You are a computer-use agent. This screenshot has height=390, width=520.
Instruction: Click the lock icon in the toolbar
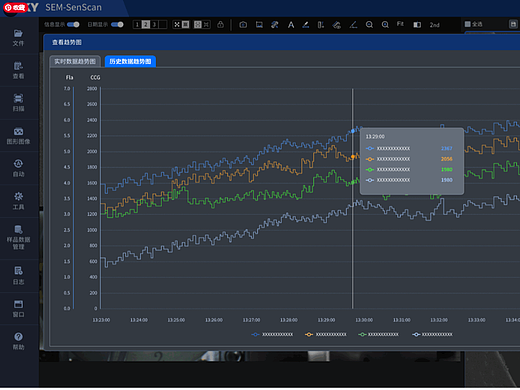coord(220,25)
